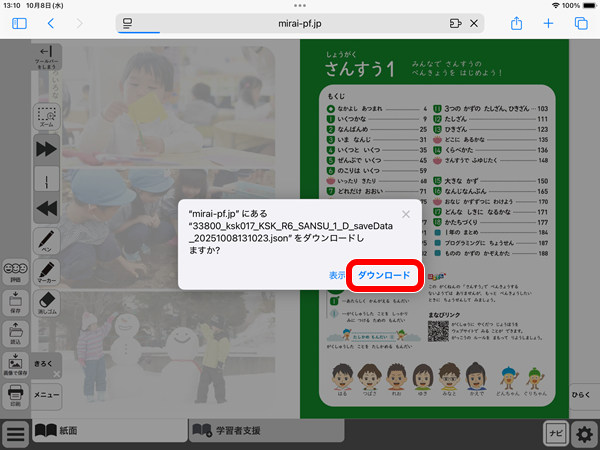The width and height of the screenshot is (600, 450).
Task: Go back with Safari's back arrow
Action: [51, 24]
